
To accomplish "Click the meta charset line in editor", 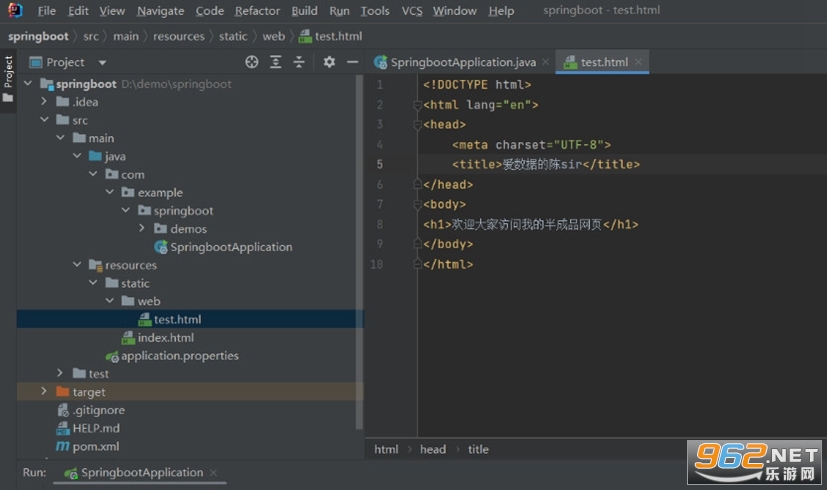I will point(531,145).
